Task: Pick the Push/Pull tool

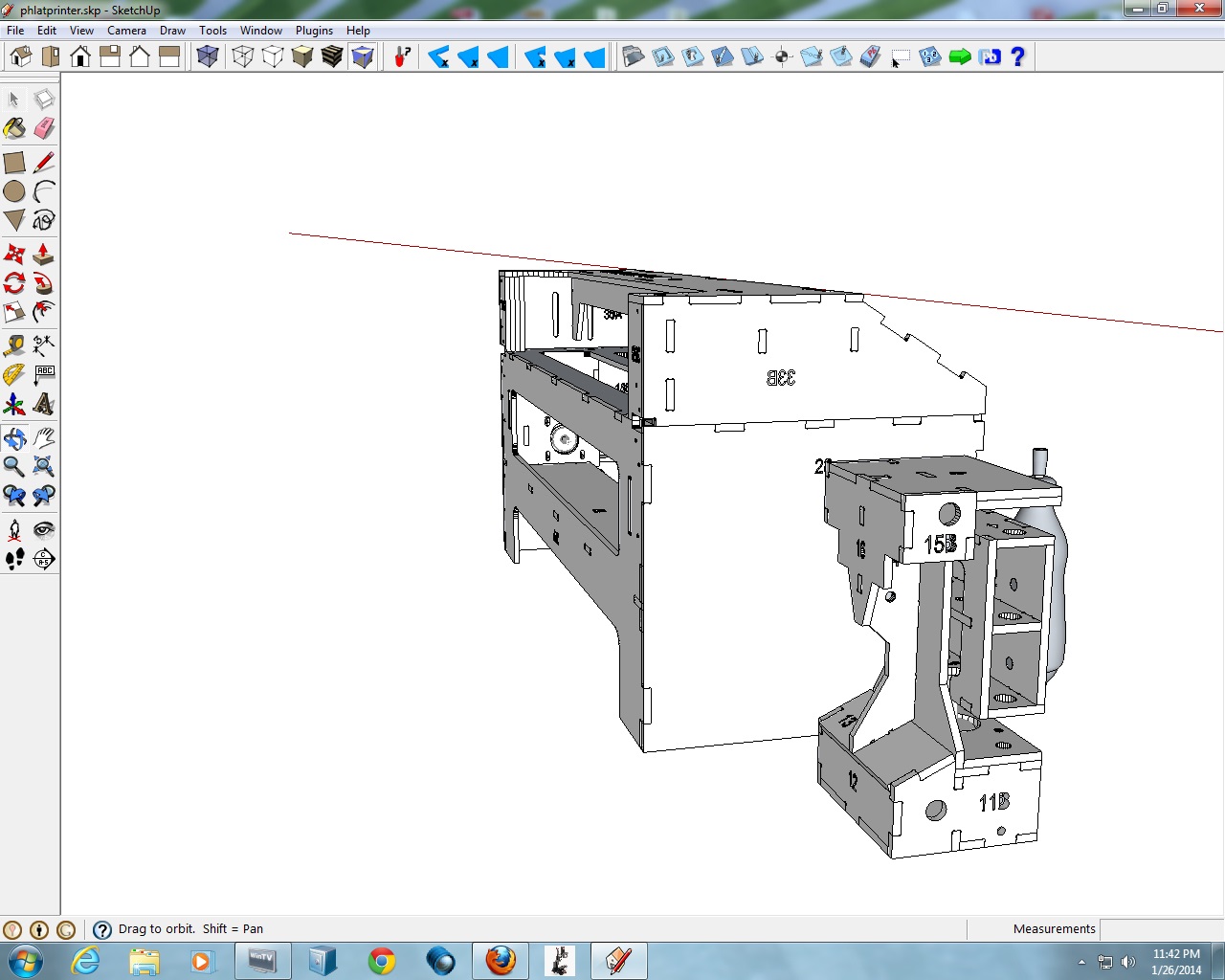Action: [43, 255]
